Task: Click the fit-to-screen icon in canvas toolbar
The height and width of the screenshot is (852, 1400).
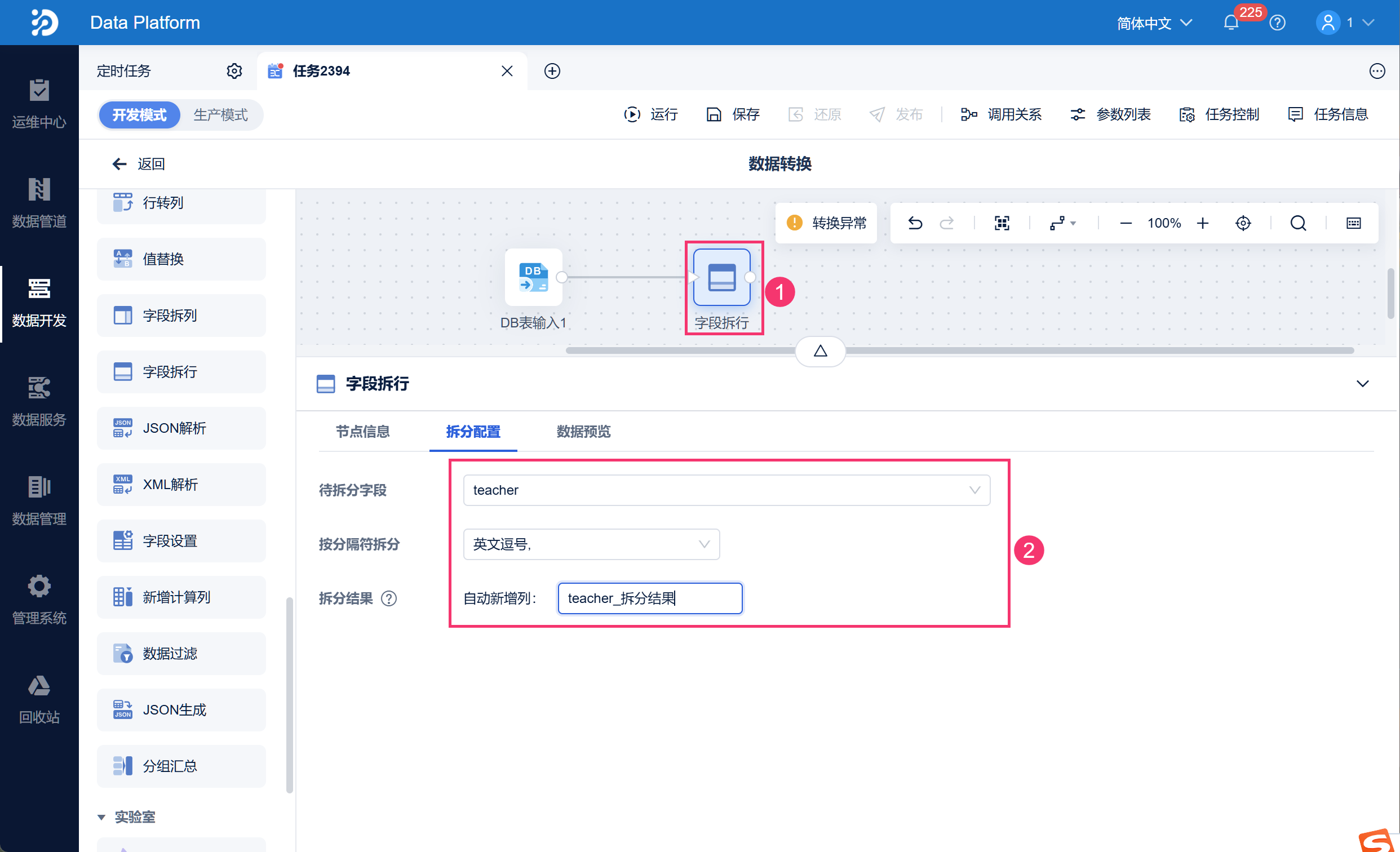Action: pyautogui.click(x=1002, y=223)
